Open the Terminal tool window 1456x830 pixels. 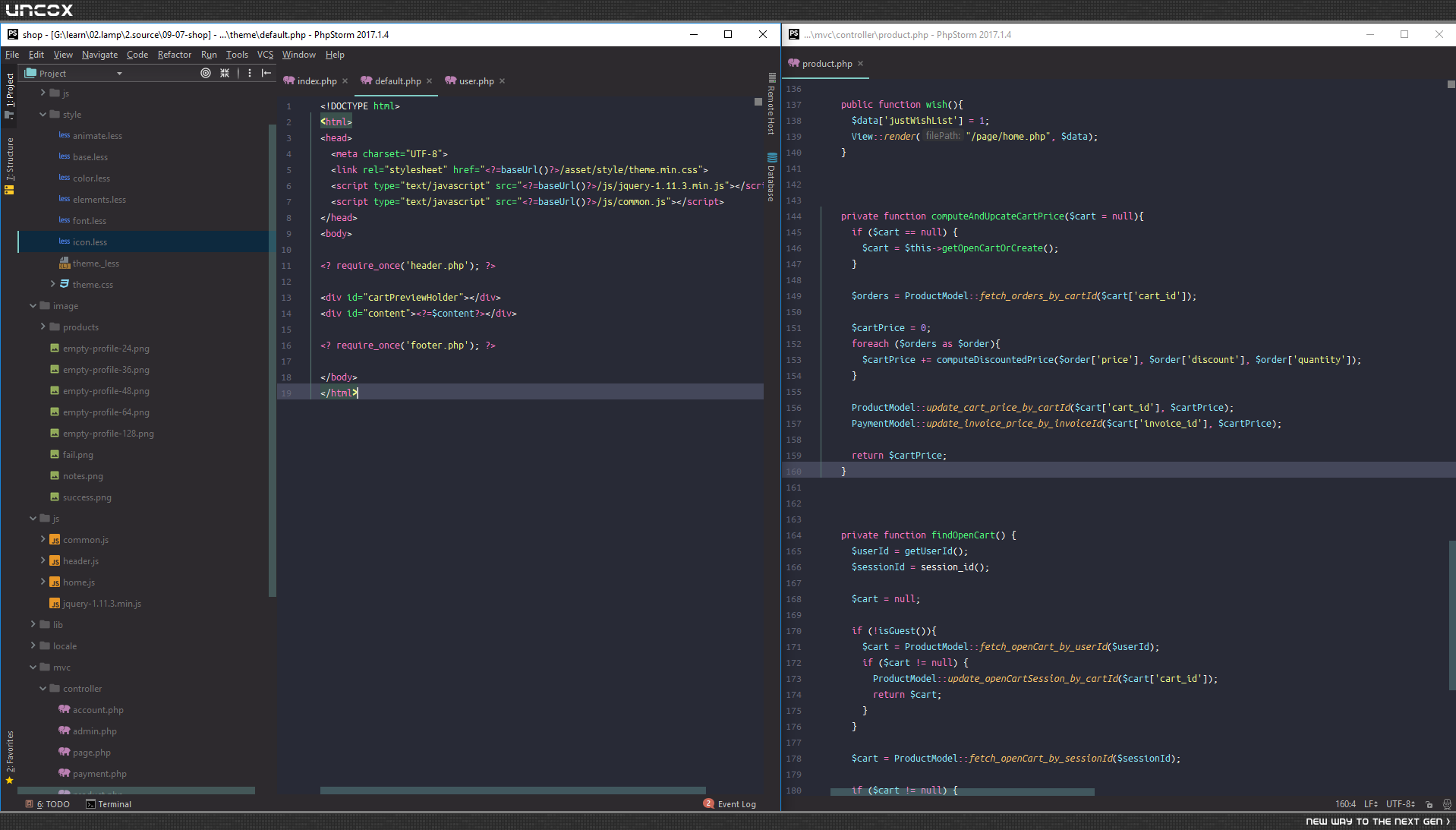pyautogui.click(x=109, y=804)
